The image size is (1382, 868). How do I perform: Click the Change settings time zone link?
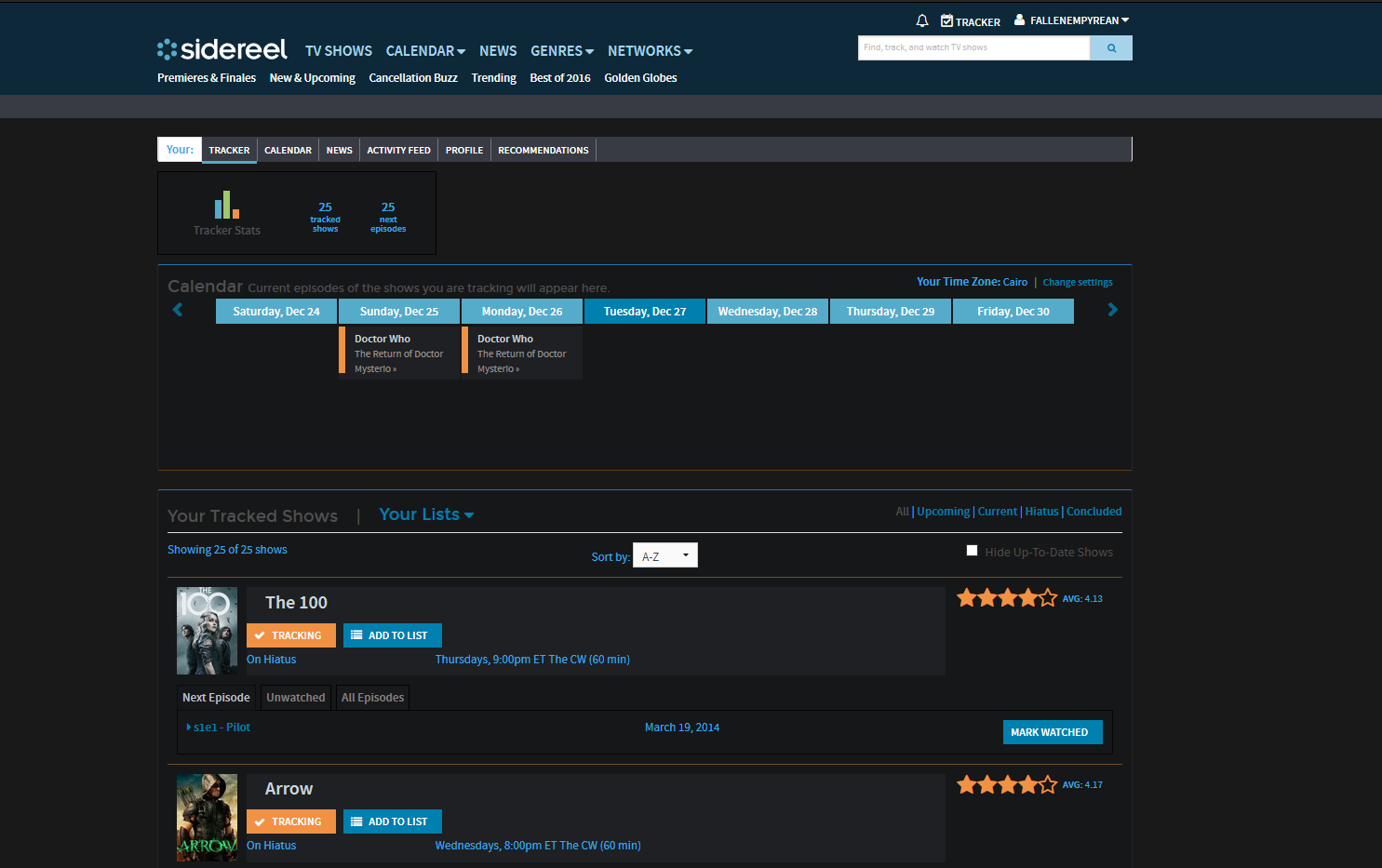point(1077,282)
